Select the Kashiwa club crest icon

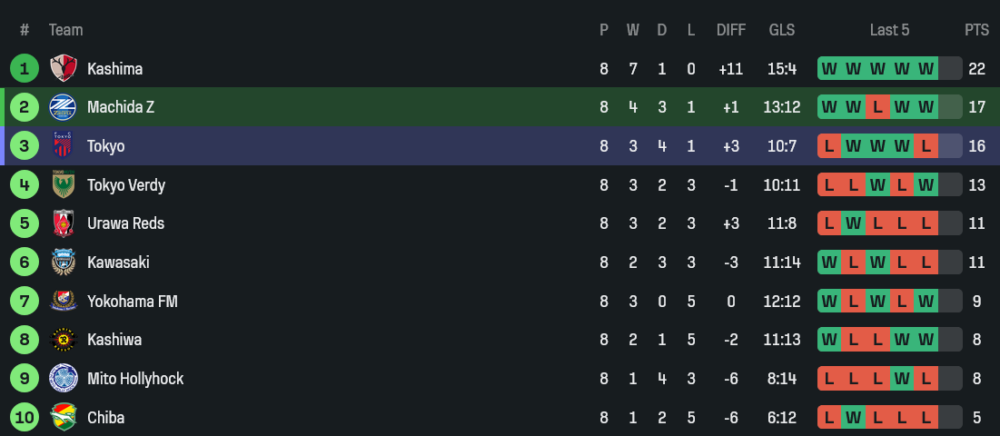[64, 340]
